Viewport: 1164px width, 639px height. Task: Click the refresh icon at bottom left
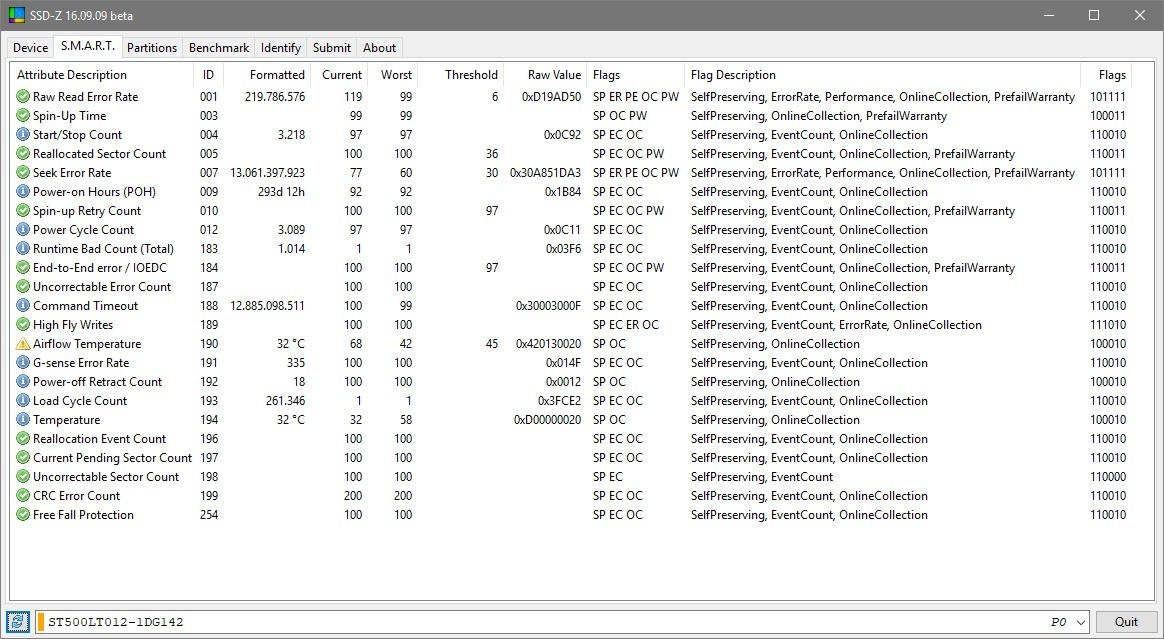pyautogui.click(x=18, y=622)
